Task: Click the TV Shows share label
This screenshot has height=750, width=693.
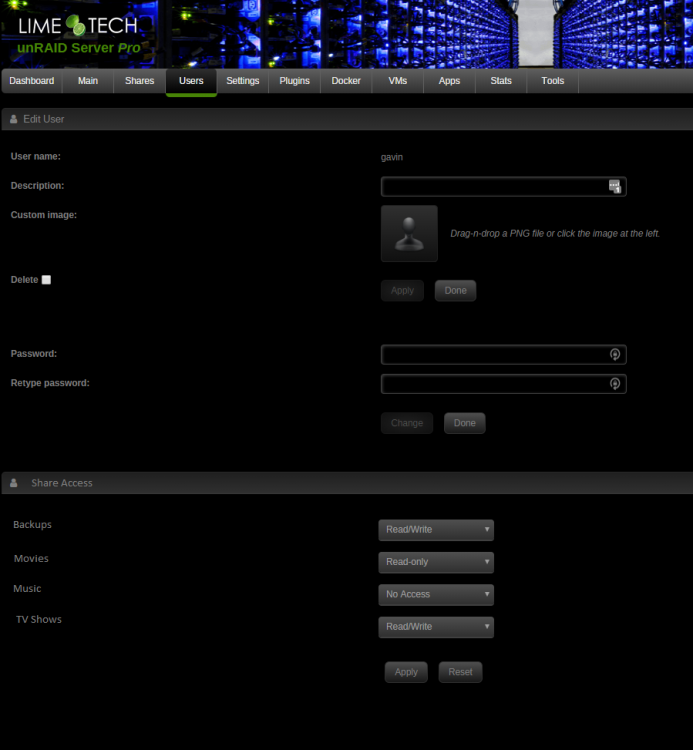Action: [x=39, y=619]
